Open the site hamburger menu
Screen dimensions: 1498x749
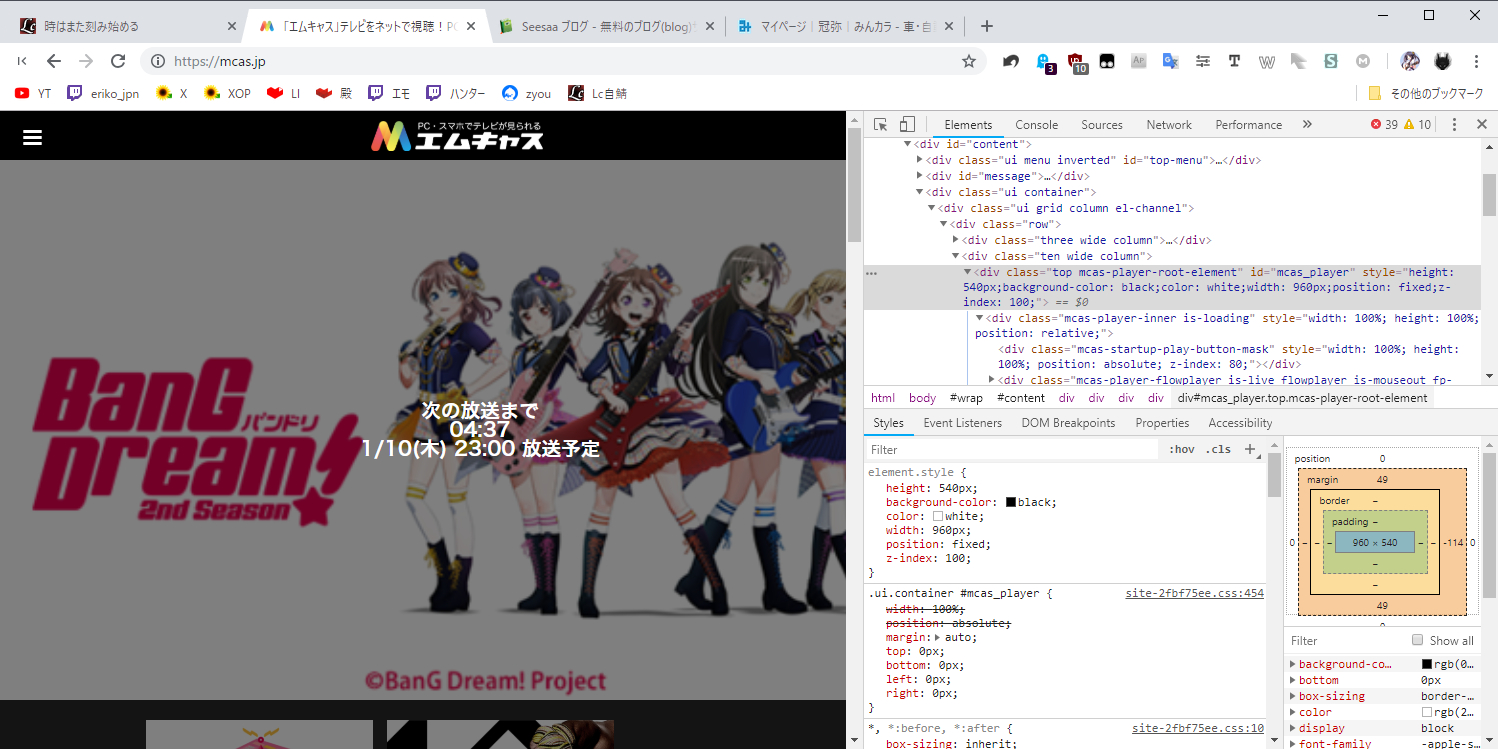coord(32,137)
